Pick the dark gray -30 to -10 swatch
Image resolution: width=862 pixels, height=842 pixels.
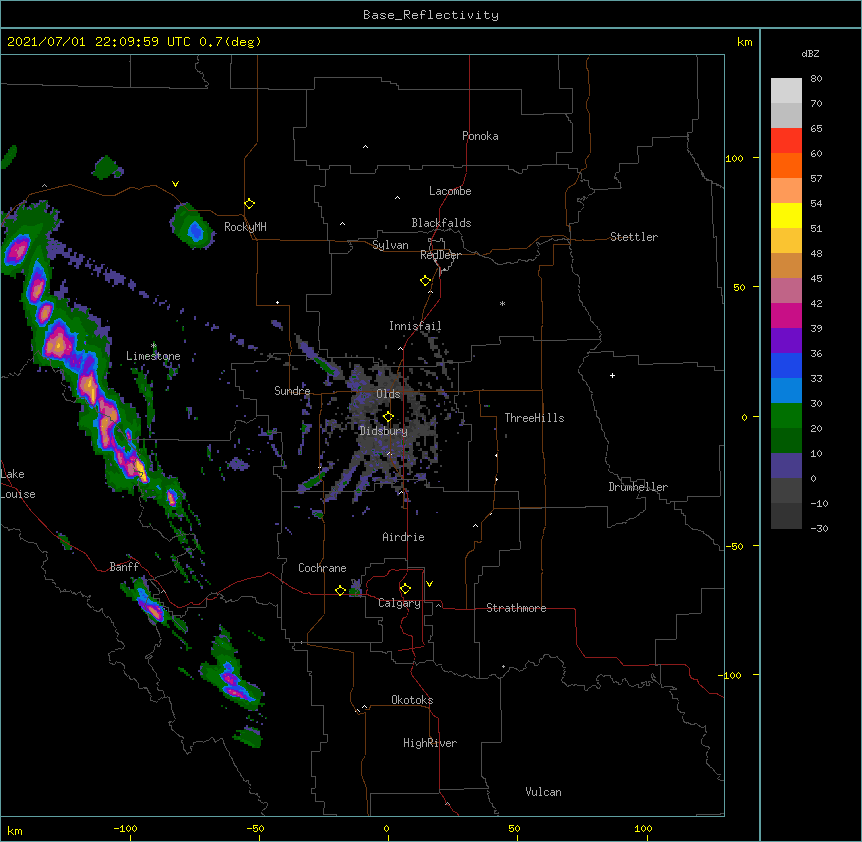pyautogui.click(x=786, y=516)
